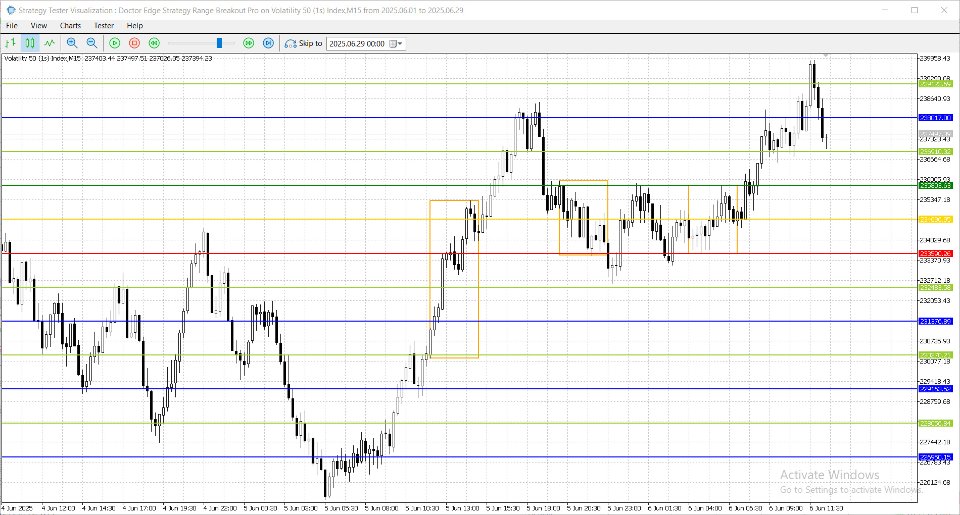Click the gray current price label on axis

pos(936,133)
